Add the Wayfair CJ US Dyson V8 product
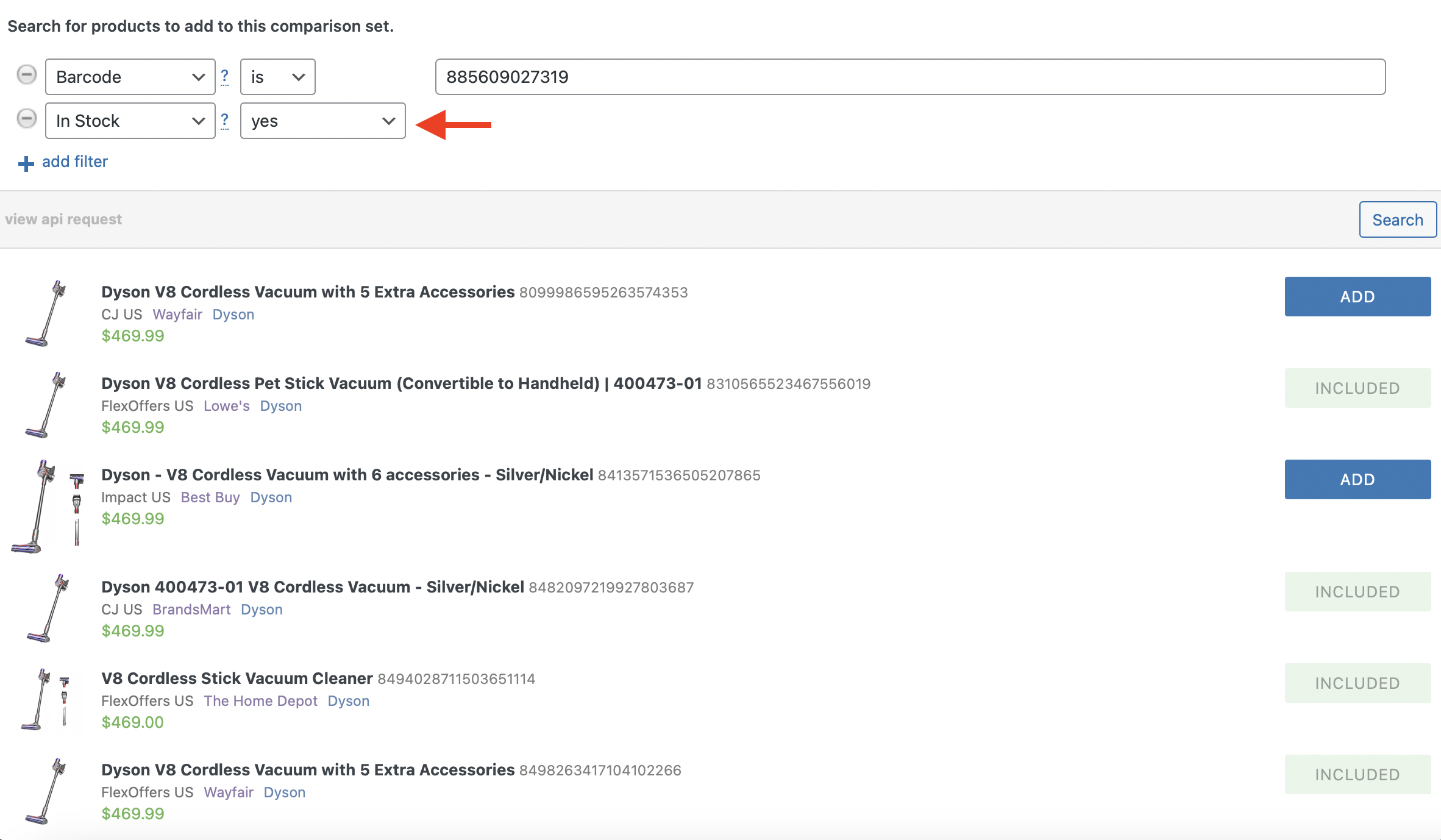Viewport: 1441px width, 840px height. click(x=1357, y=297)
